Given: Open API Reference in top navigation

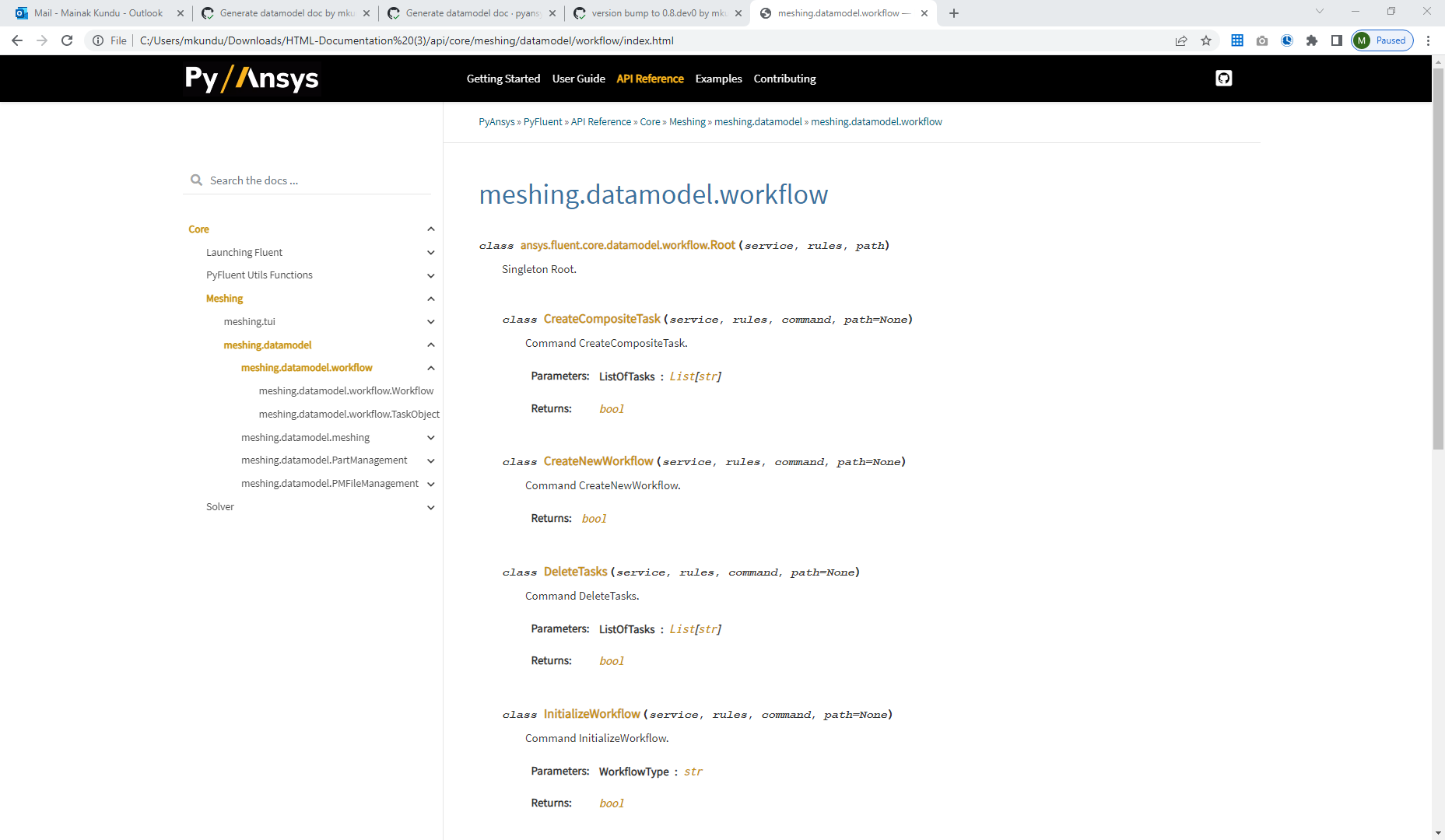Looking at the screenshot, I should click(x=650, y=79).
